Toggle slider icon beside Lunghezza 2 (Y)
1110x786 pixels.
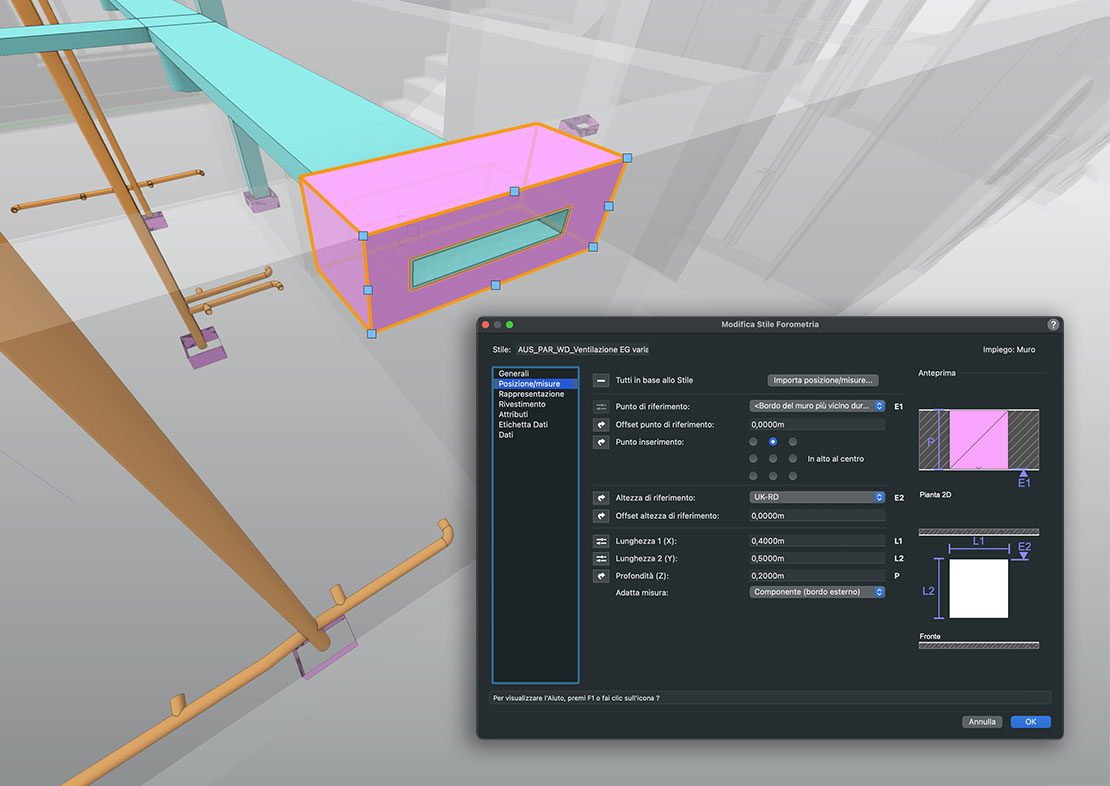(x=601, y=558)
